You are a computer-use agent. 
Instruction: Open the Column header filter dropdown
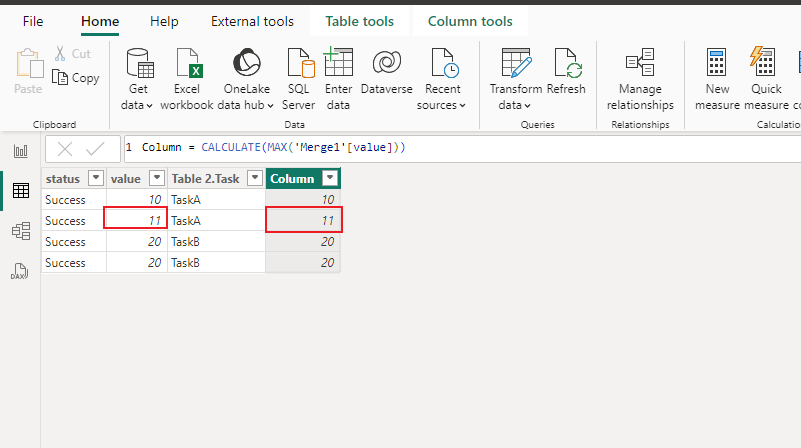tap(330, 178)
